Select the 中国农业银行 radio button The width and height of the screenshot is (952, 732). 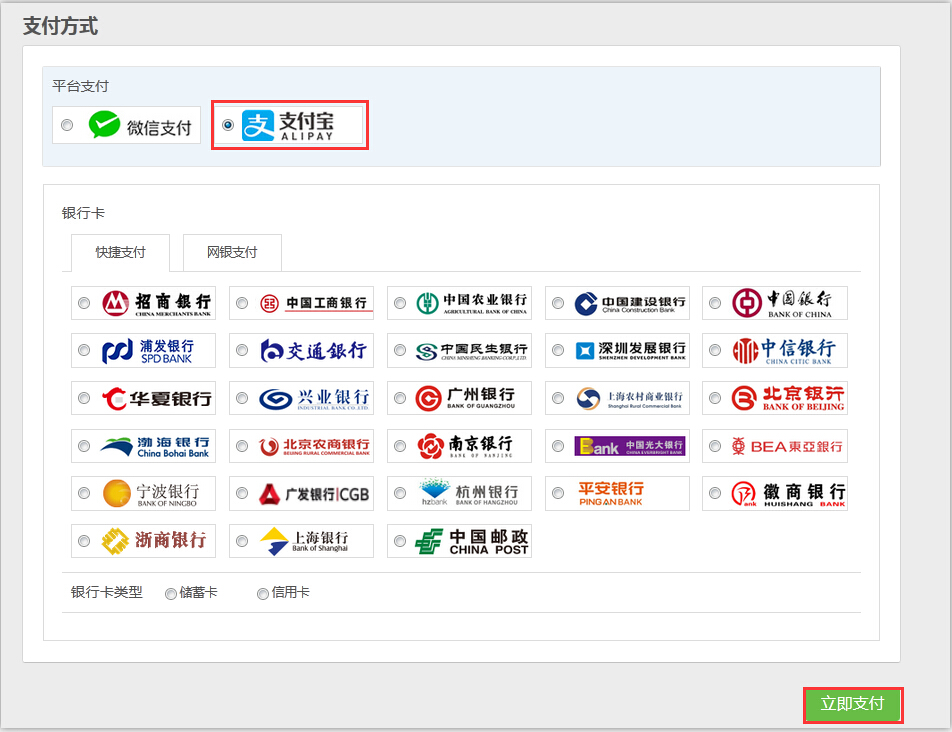coord(400,303)
